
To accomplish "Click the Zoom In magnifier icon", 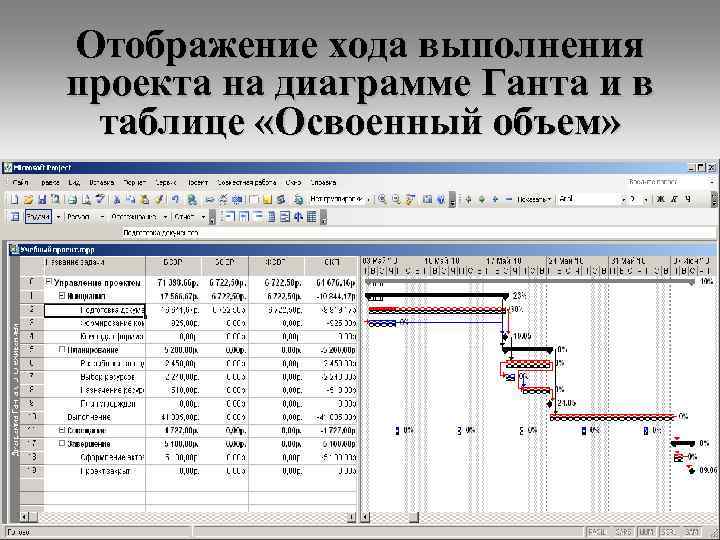I will point(382,199).
